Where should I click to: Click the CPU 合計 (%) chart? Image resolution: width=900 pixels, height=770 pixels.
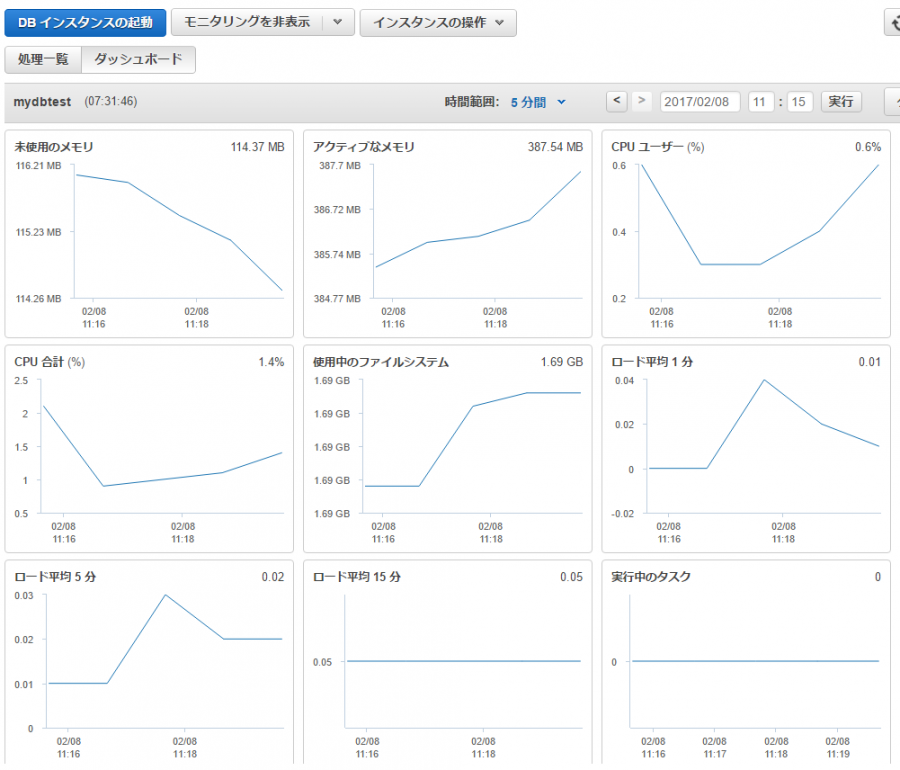(x=149, y=449)
